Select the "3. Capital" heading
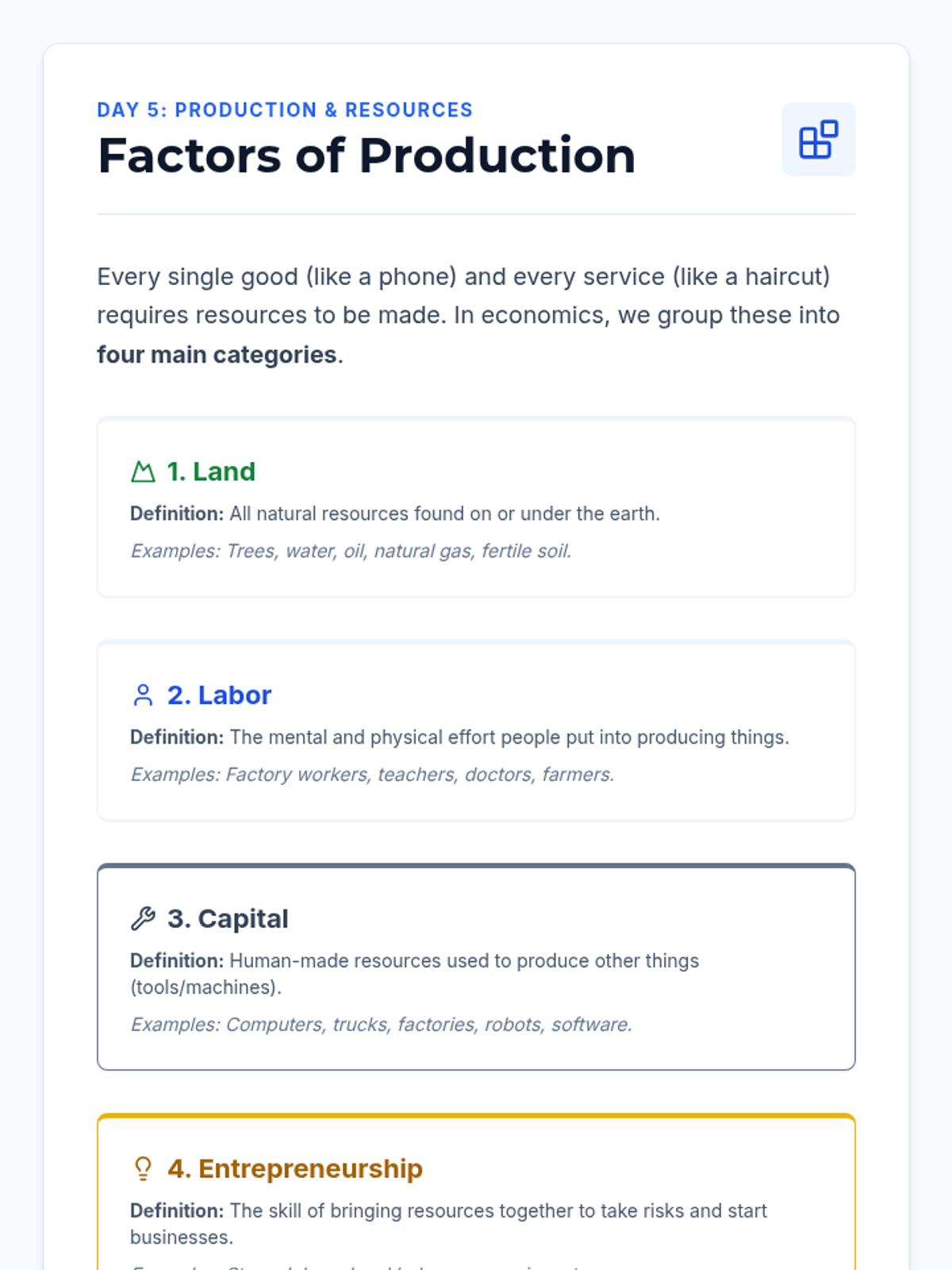The width and height of the screenshot is (952, 1270). click(228, 918)
